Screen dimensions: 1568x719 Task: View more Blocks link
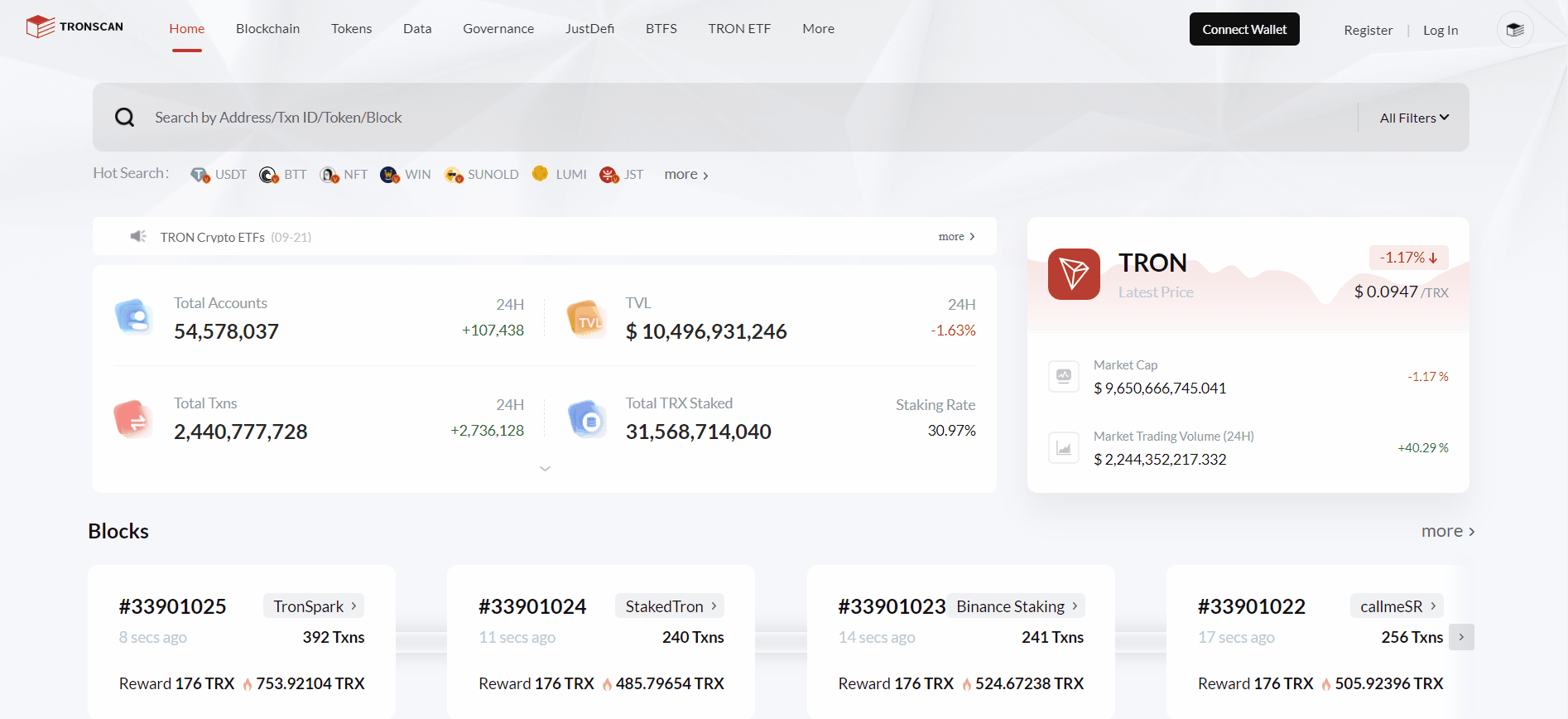click(x=1448, y=531)
